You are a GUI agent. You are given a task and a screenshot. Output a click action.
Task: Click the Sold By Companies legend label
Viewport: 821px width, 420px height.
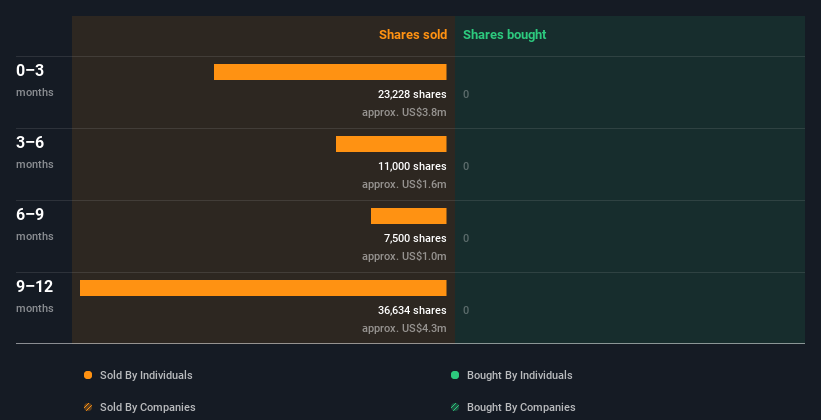point(148,407)
